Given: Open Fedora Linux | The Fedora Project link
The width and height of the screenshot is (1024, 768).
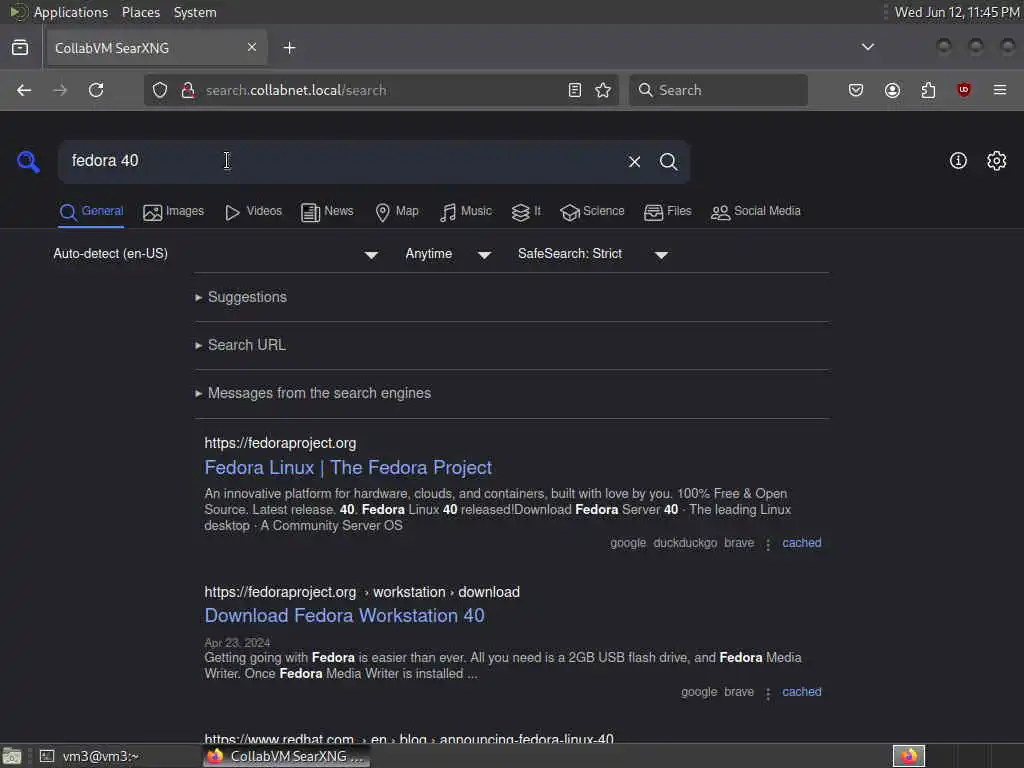Looking at the screenshot, I should pos(348,468).
